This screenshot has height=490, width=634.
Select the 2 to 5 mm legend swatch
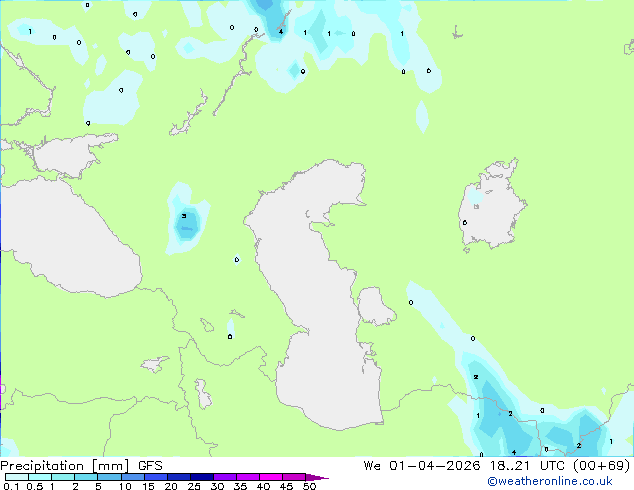tap(86, 477)
